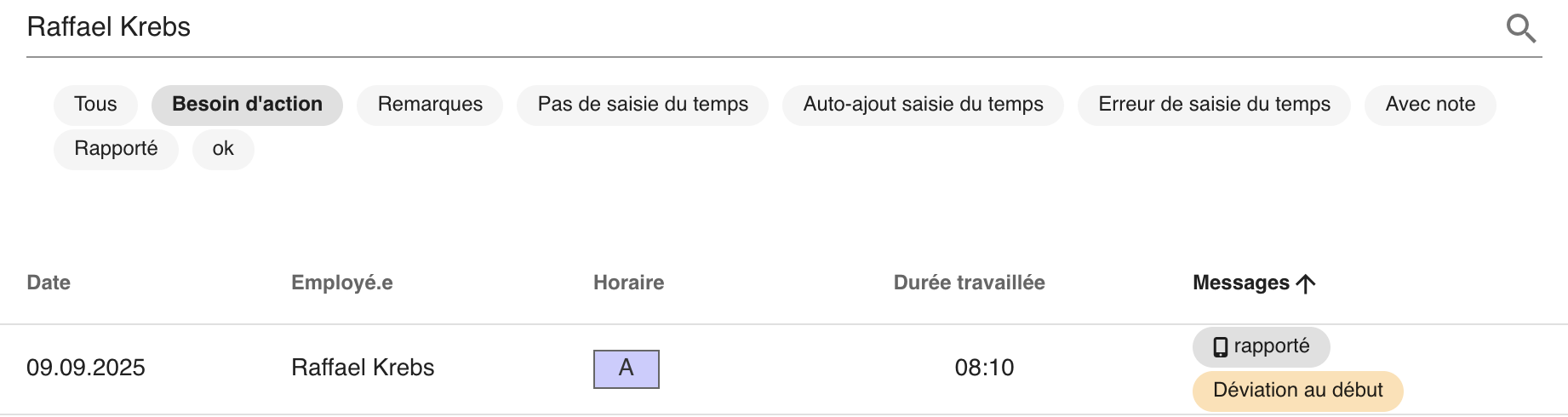
Task: Click the search magnifier icon
Action: point(1520,28)
